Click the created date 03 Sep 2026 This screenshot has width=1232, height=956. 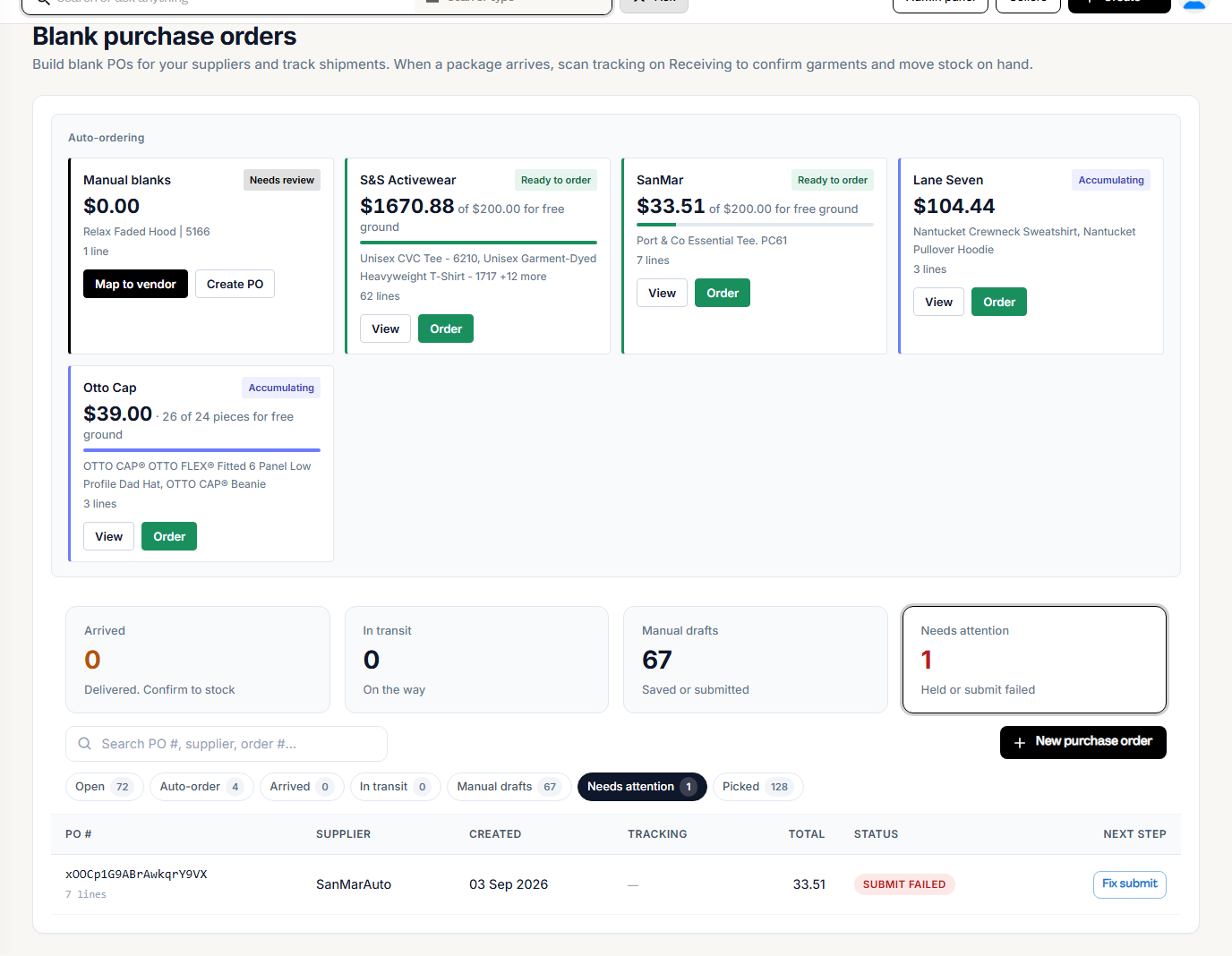coord(509,884)
